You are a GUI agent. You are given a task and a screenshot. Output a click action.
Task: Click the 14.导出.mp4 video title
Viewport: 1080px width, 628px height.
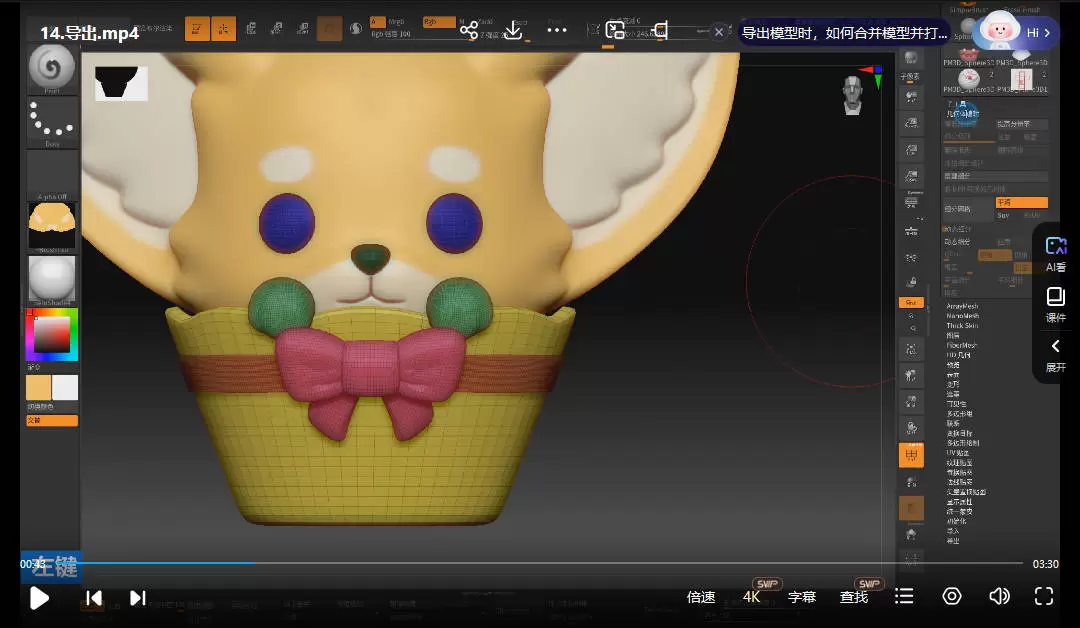(x=90, y=33)
